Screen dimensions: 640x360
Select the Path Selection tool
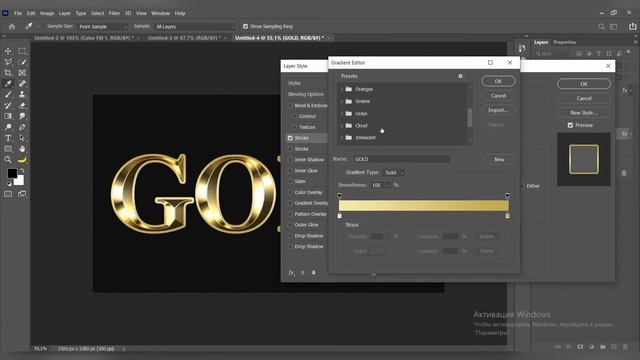point(22,138)
